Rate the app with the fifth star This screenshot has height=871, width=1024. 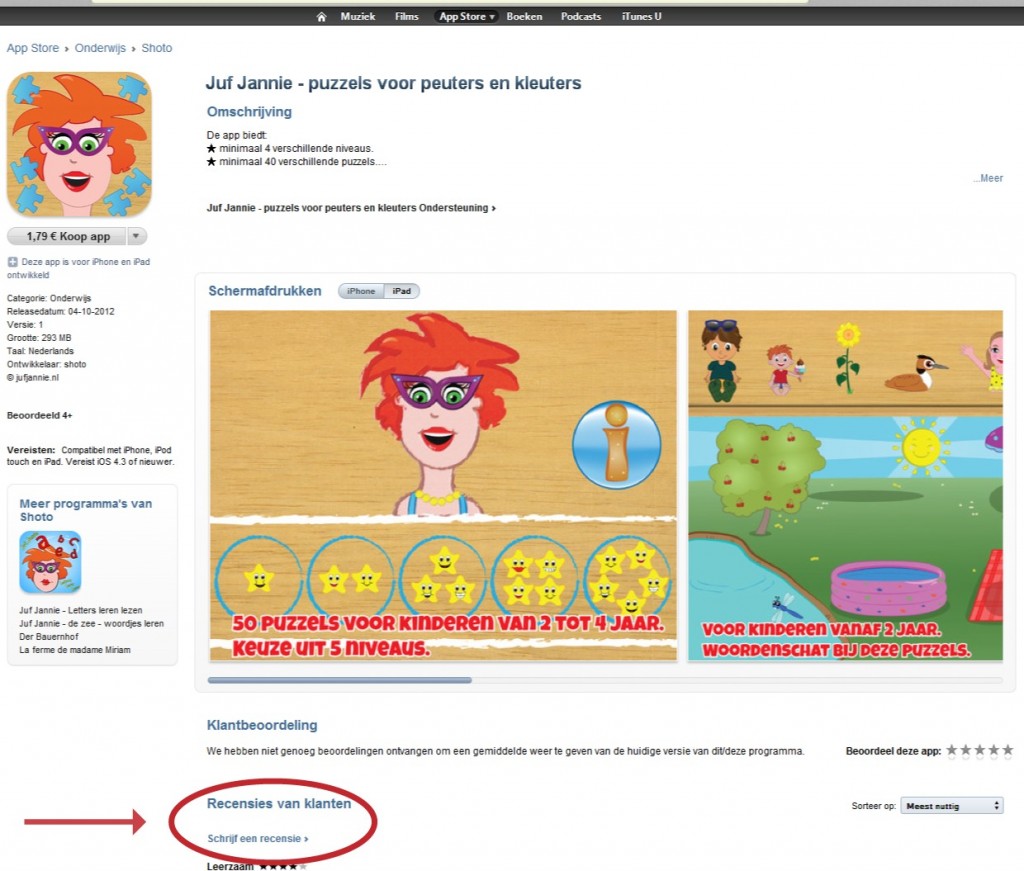[1008, 750]
